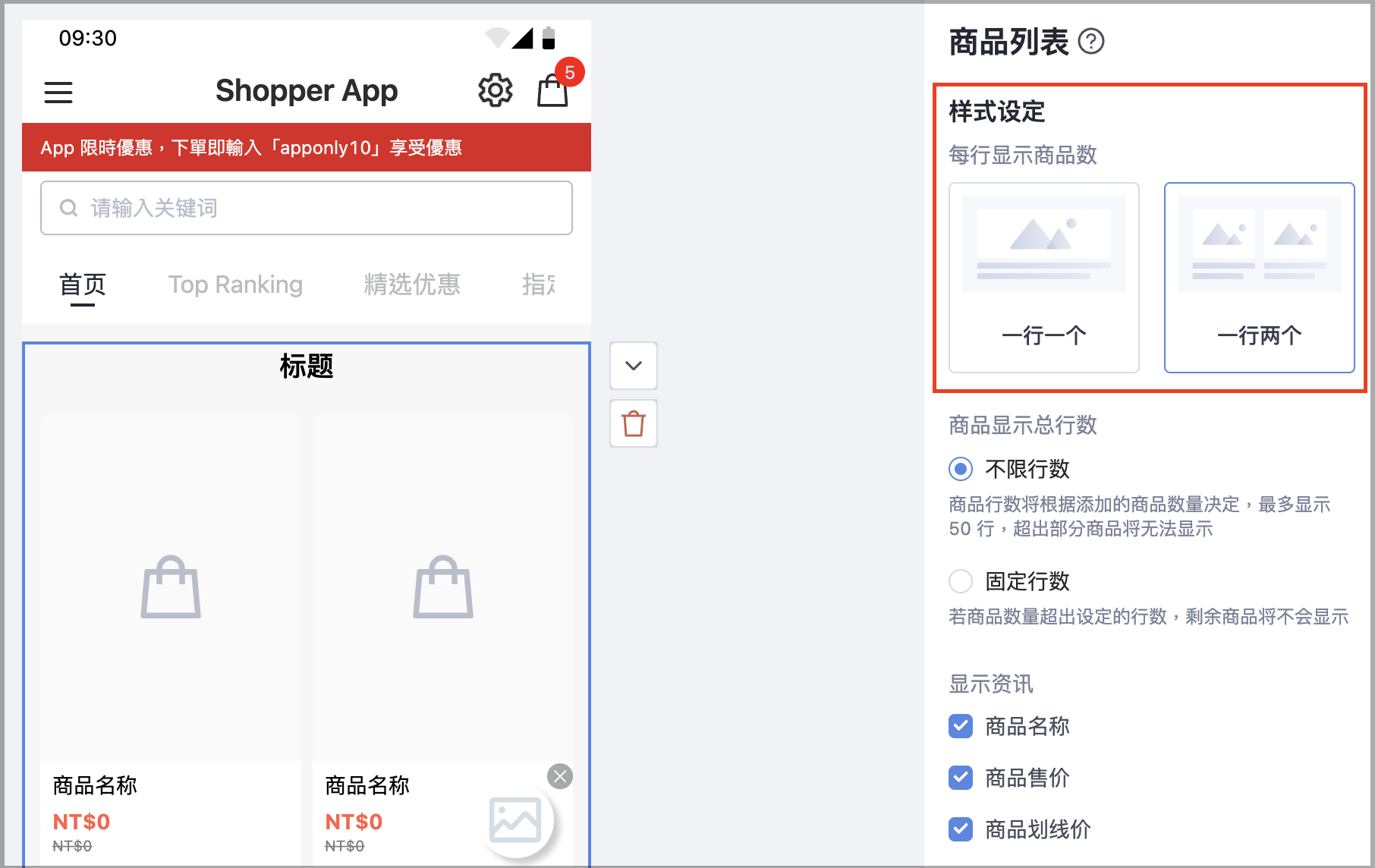Select the 一行两个 layout option
Screen dimensions: 1375x868
pyautogui.click(x=1260, y=278)
